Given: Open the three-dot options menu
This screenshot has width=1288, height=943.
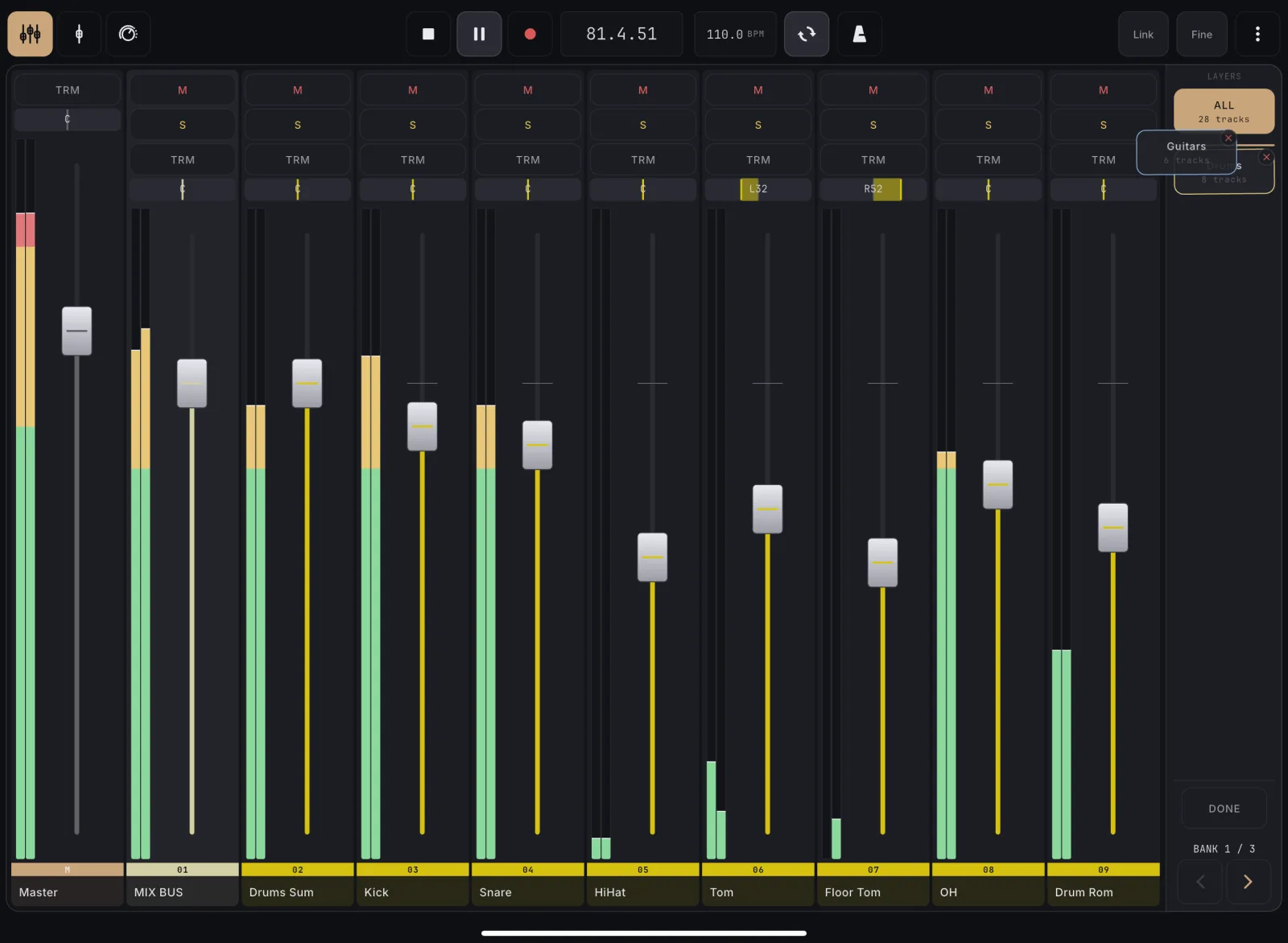Looking at the screenshot, I should [1257, 34].
